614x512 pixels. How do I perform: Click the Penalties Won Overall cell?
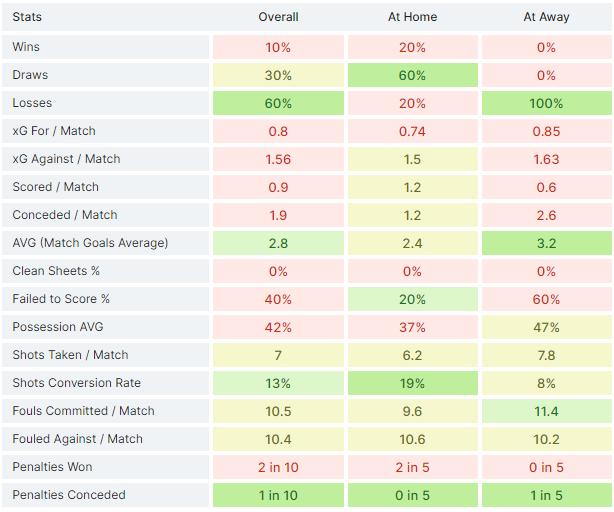pos(278,467)
